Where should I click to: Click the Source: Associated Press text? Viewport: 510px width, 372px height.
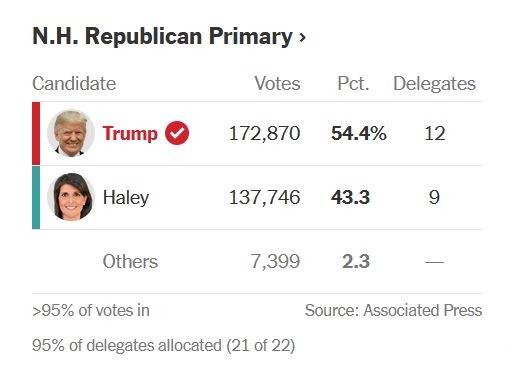coord(393,310)
